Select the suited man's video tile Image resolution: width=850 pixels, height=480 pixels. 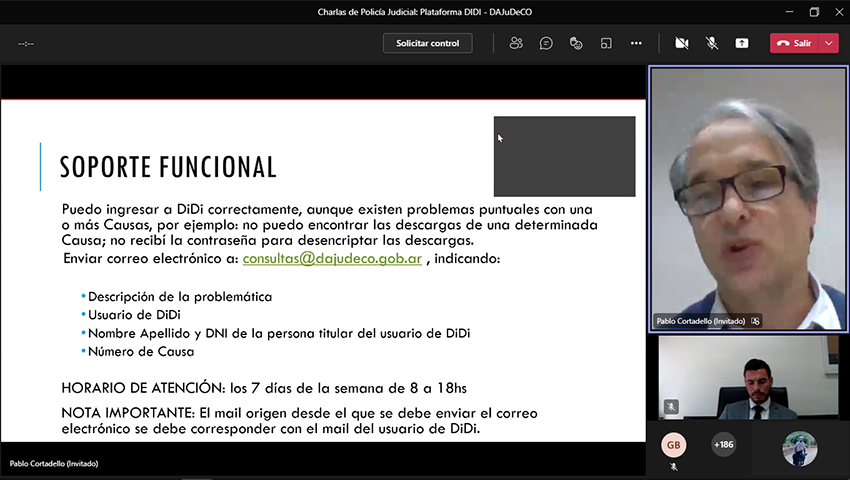pos(749,377)
